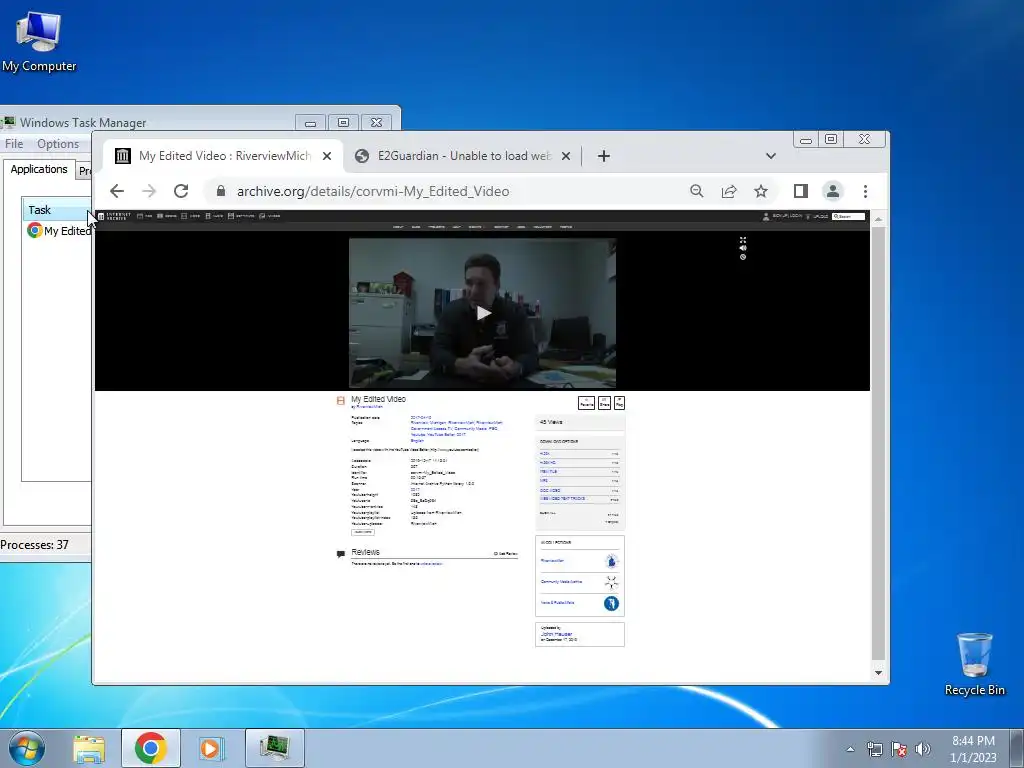The width and height of the screenshot is (1024, 768).
Task: Open the Action Center flag icon
Action: [899, 749]
